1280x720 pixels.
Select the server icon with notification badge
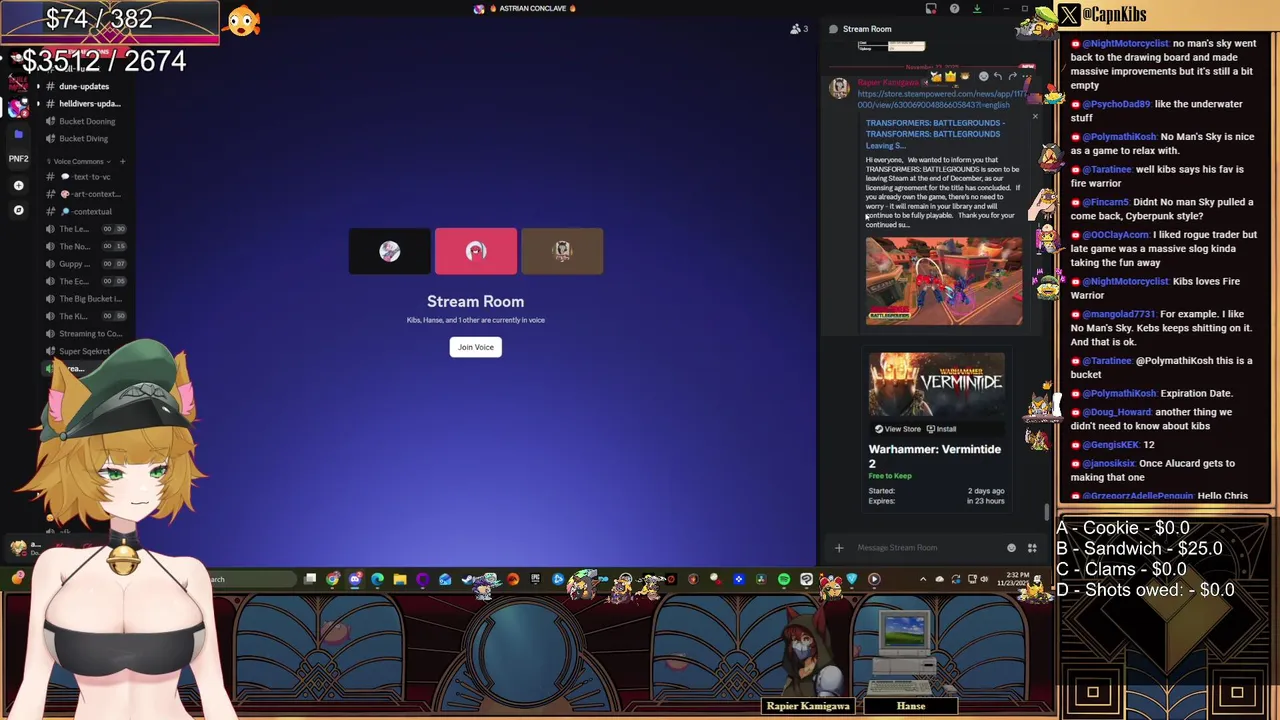tap(18, 107)
